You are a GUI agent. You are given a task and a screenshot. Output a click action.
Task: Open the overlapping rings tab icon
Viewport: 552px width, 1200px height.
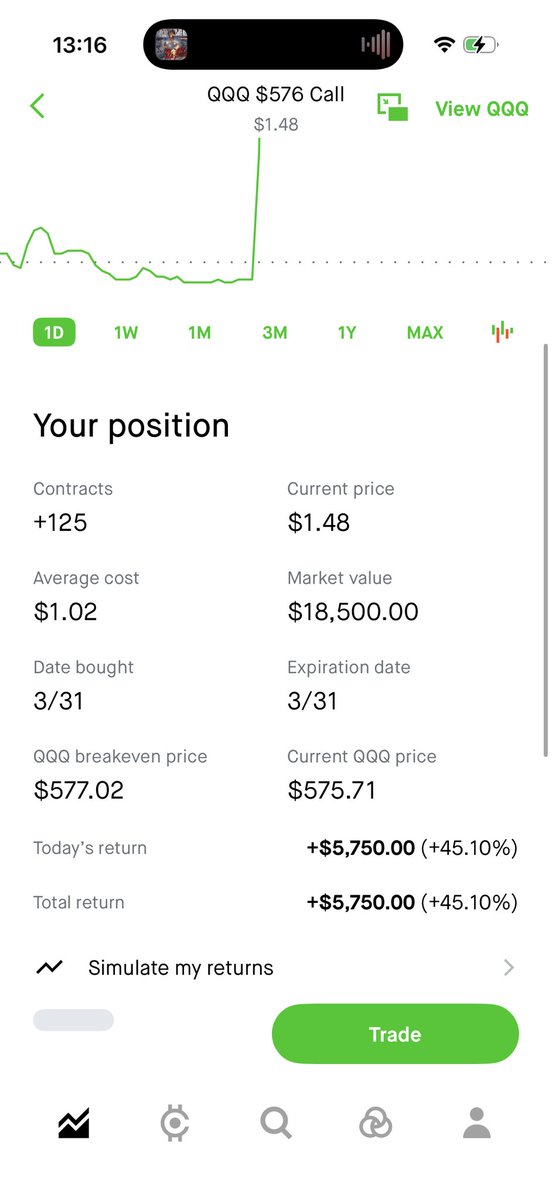click(376, 1124)
